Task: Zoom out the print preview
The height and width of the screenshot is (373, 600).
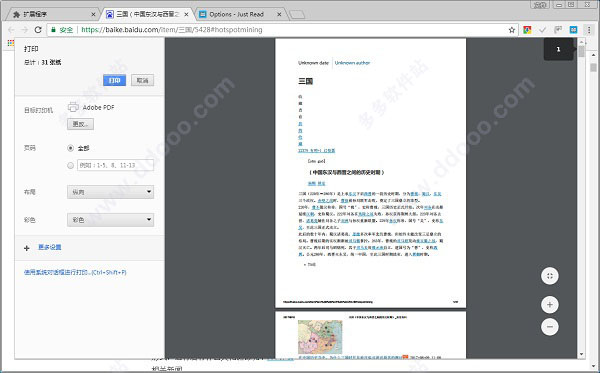Action: click(x=550, y=327)
